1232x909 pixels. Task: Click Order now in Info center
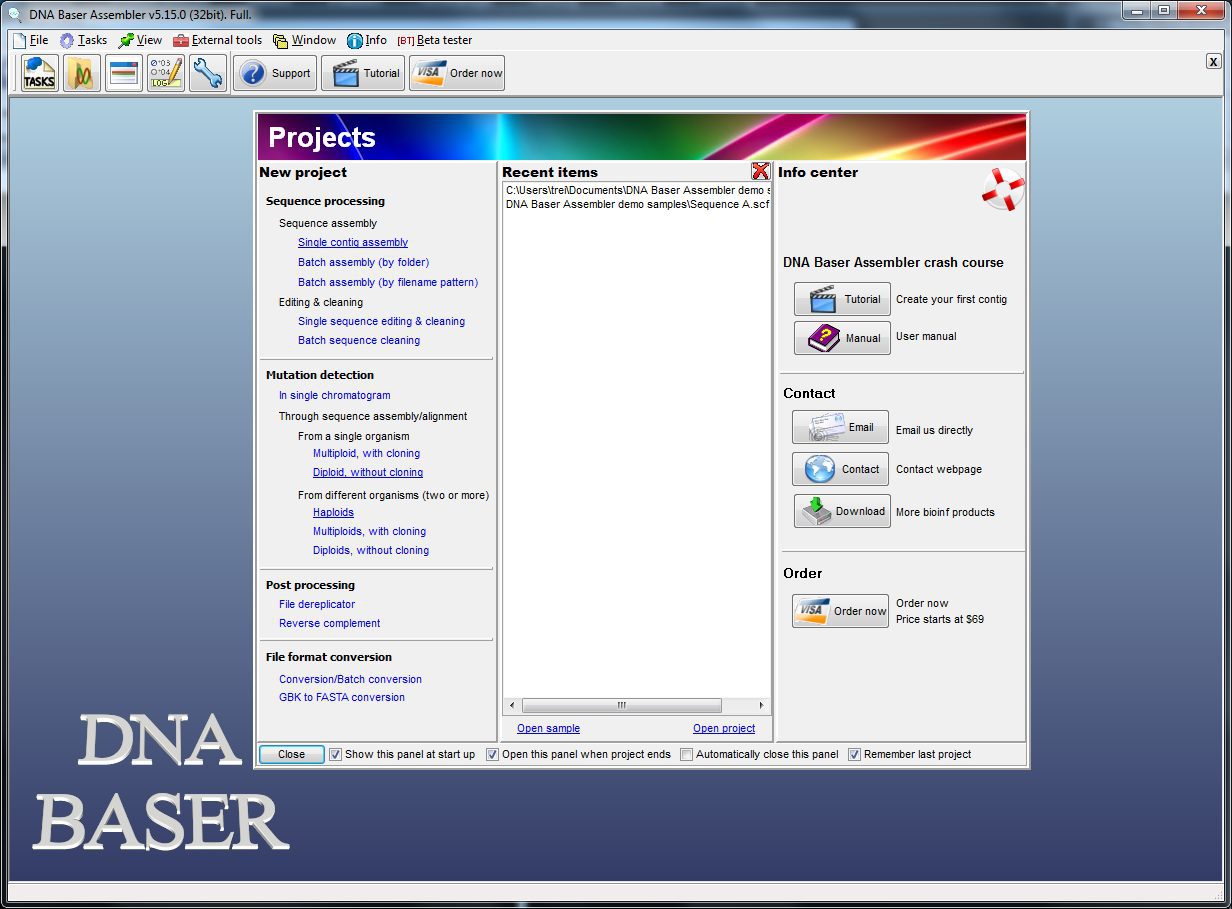[840, 611]
